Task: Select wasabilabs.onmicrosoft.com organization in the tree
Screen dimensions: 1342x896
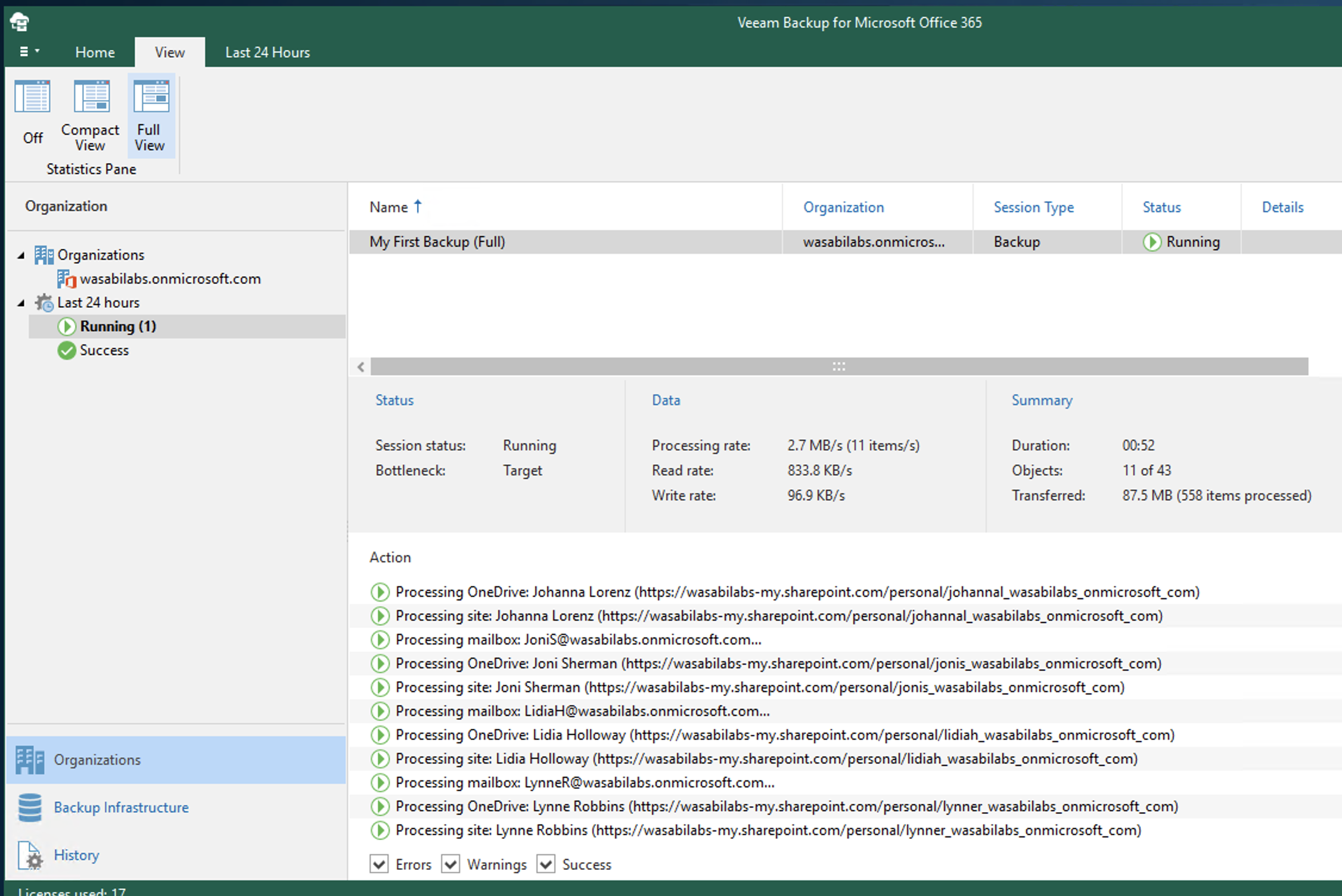Action: [170, 279]
